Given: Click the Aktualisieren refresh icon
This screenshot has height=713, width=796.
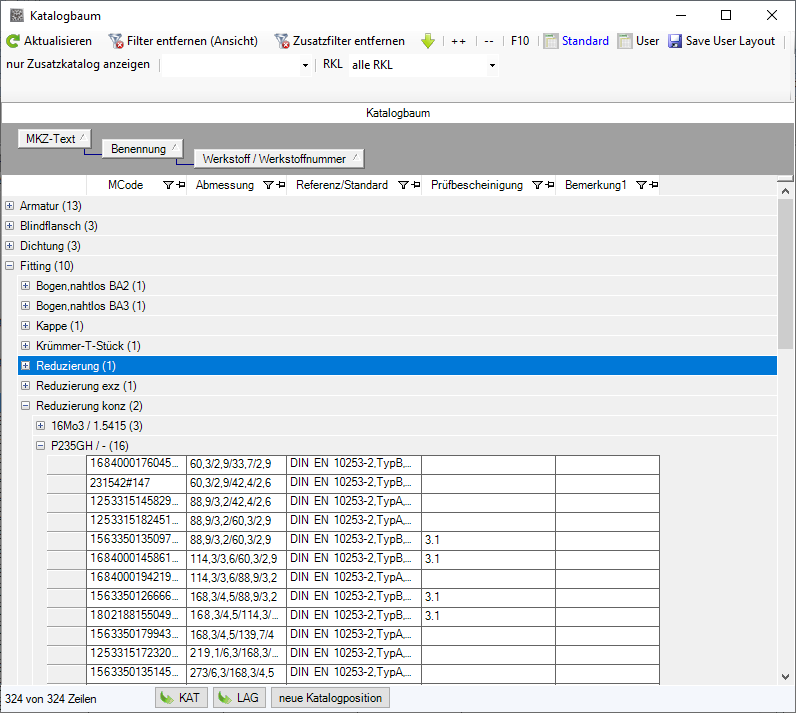Looking at the screenshot, I should (x=13, y=41).
